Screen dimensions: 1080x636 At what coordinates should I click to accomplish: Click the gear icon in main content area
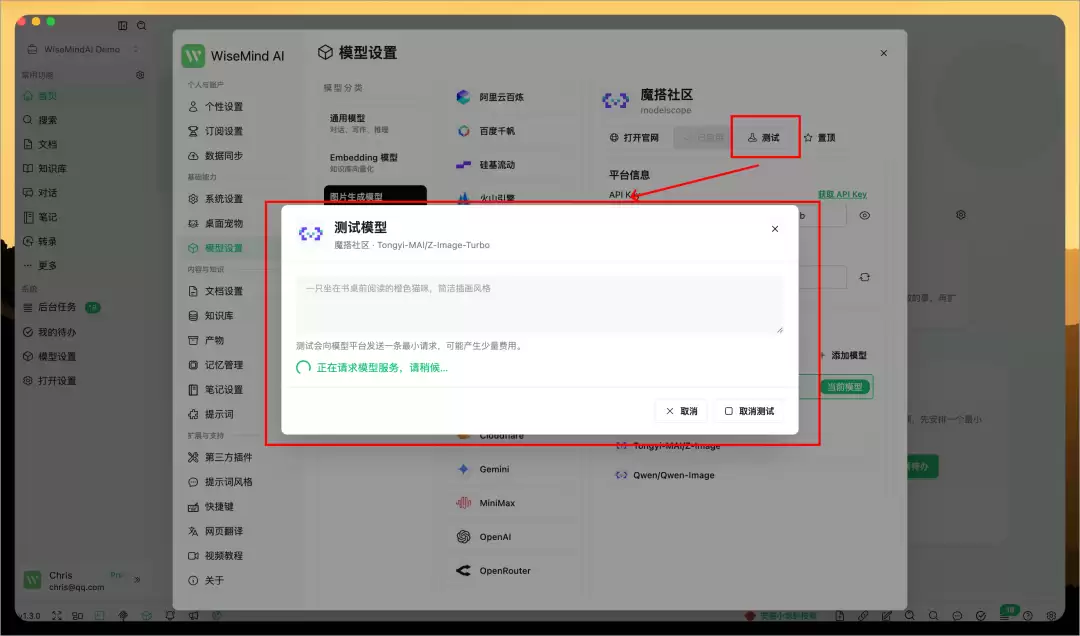click(961, 215)
